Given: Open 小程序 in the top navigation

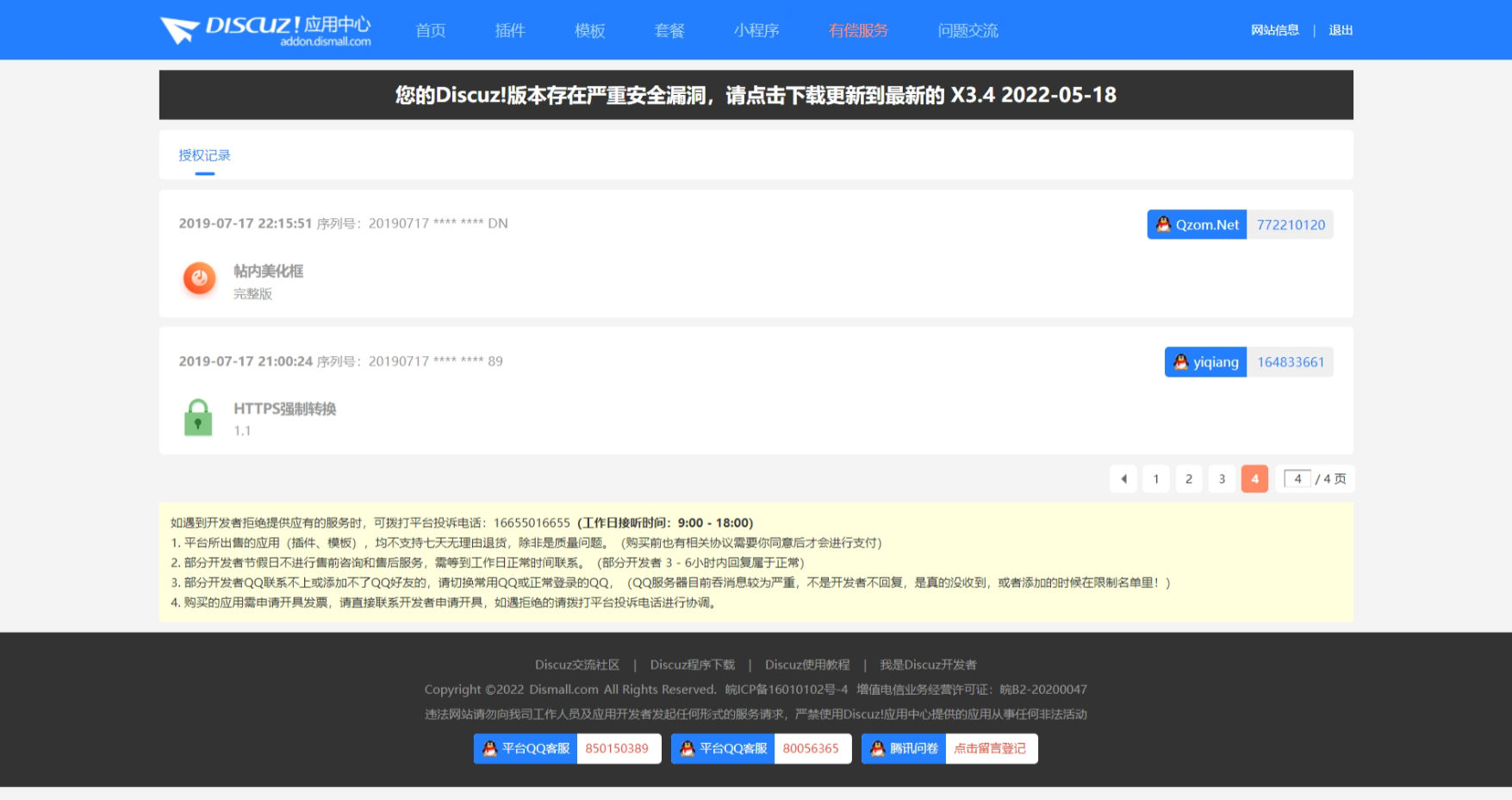Looking at the screenshot, I should tap(756, 30).
